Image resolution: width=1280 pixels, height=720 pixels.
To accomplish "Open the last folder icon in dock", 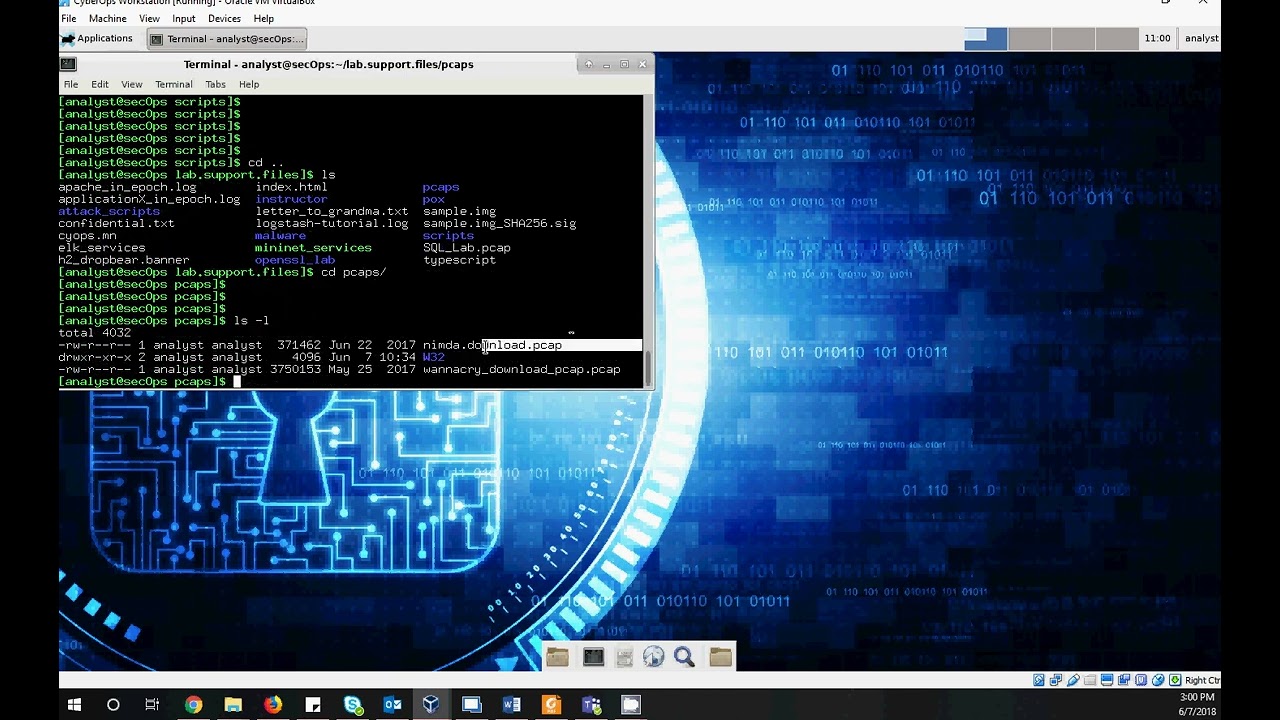I will pos(721,657).
